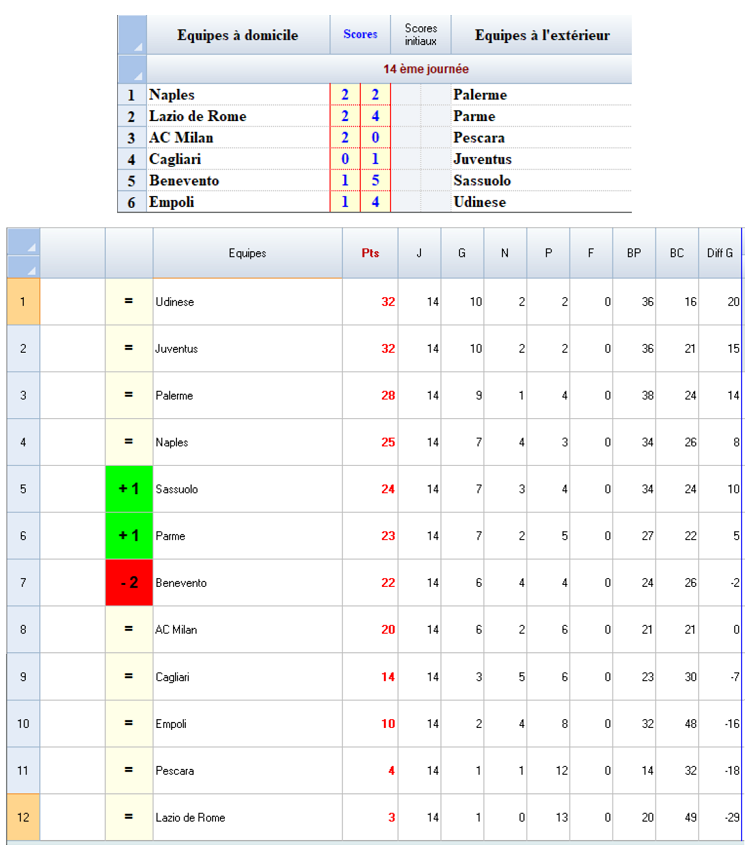Click the red -2 cell next to Benevento
This screenshot has height=847, width=745.
click(129, 582)
